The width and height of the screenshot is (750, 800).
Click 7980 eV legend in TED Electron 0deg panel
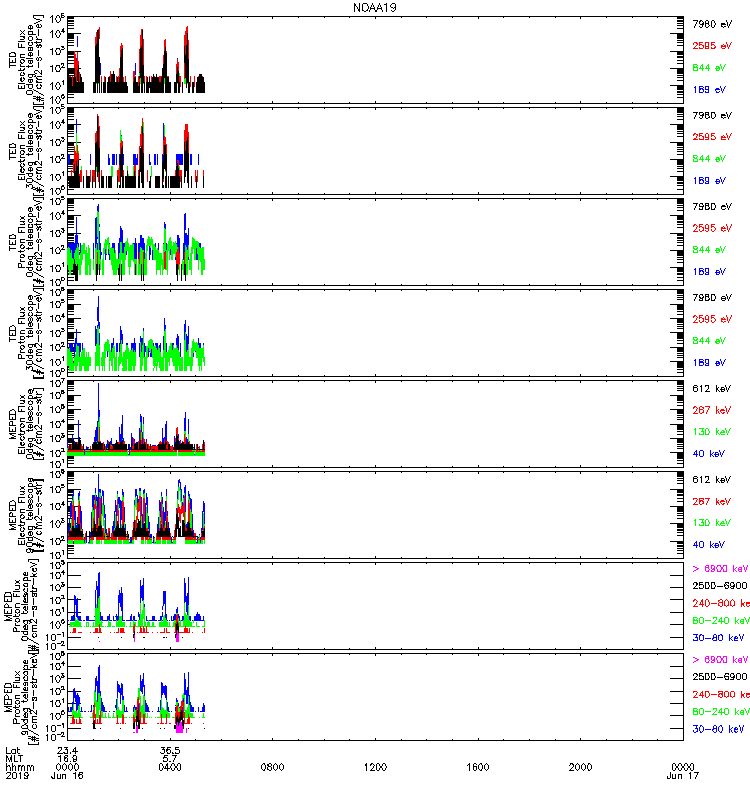(712, 24)
